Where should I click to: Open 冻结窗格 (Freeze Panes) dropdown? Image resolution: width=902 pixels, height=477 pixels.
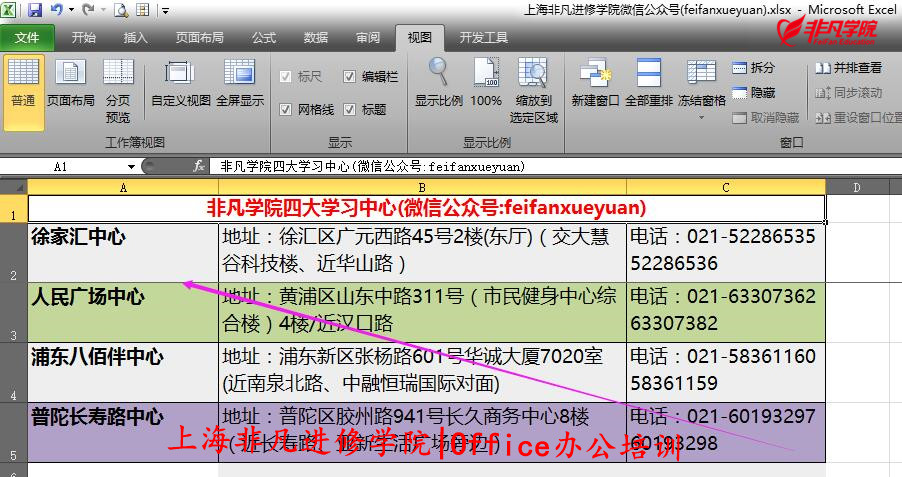click(x=702, y=90)
